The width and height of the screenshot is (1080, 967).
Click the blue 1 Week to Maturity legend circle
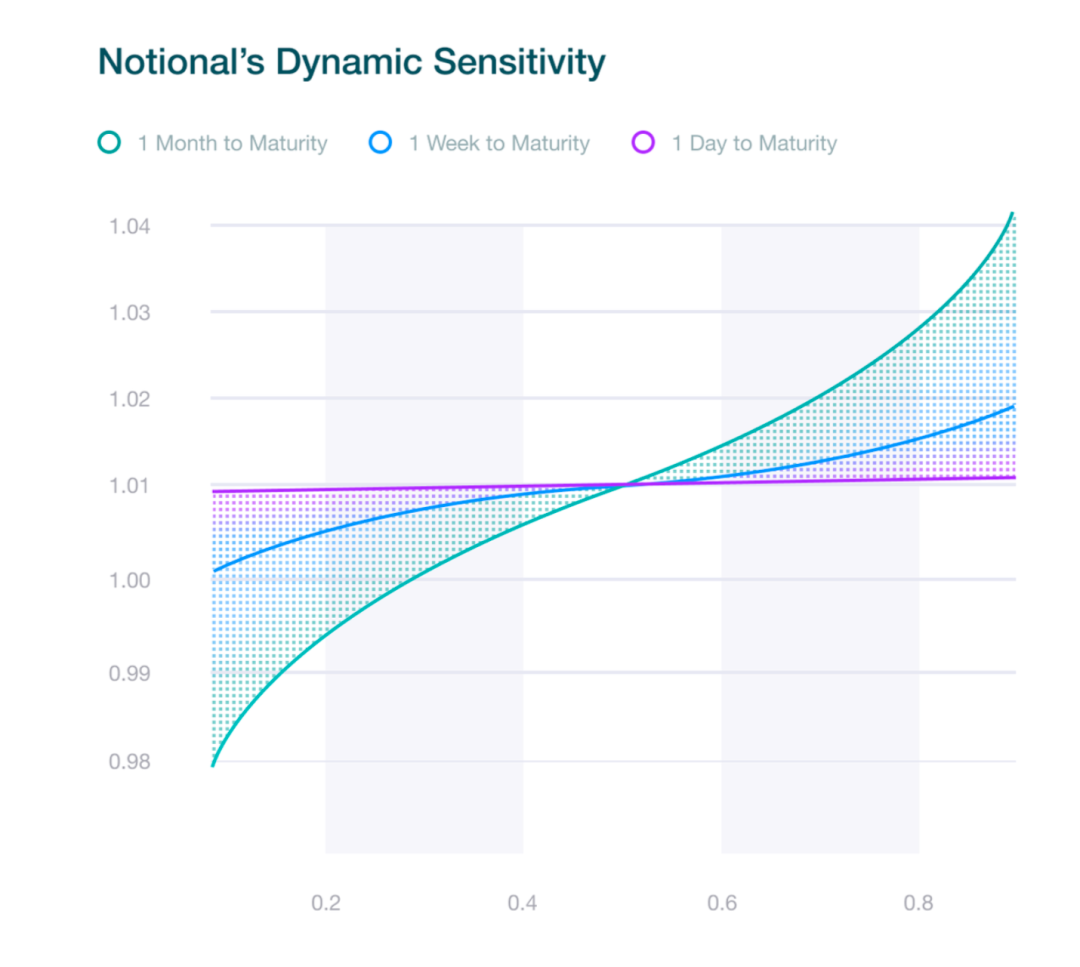380,143
